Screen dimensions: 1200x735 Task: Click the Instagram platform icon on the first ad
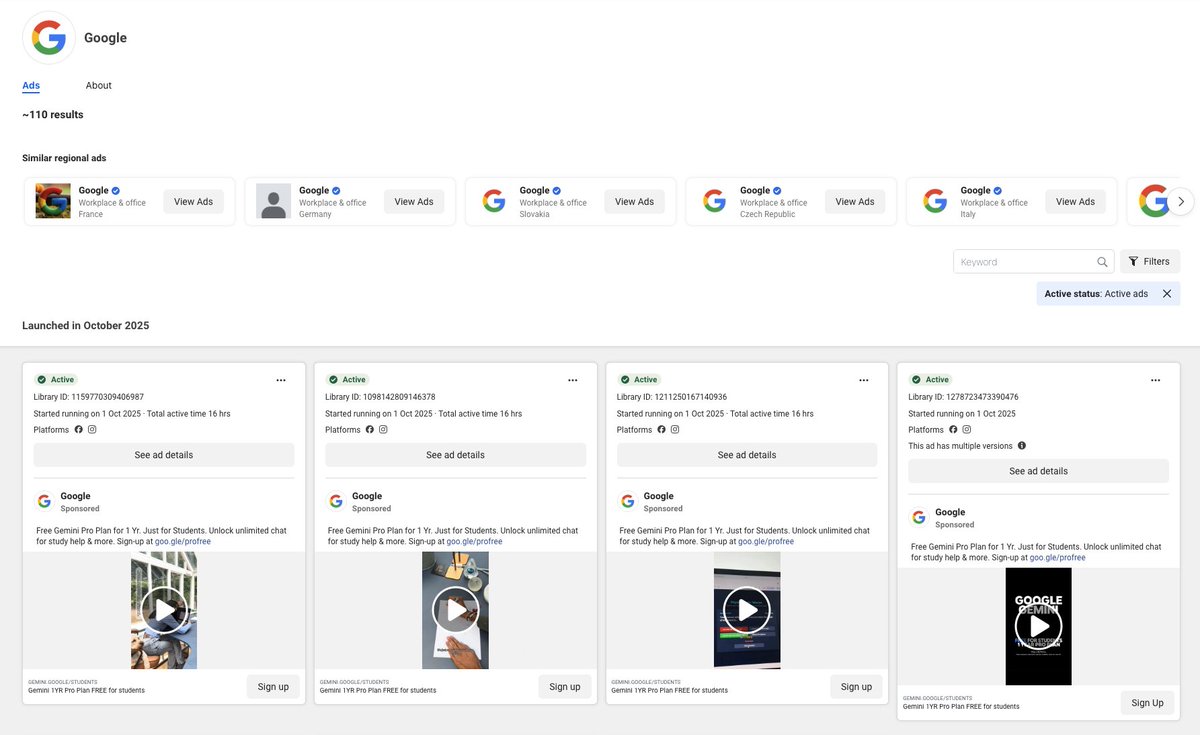click(92, 429)
